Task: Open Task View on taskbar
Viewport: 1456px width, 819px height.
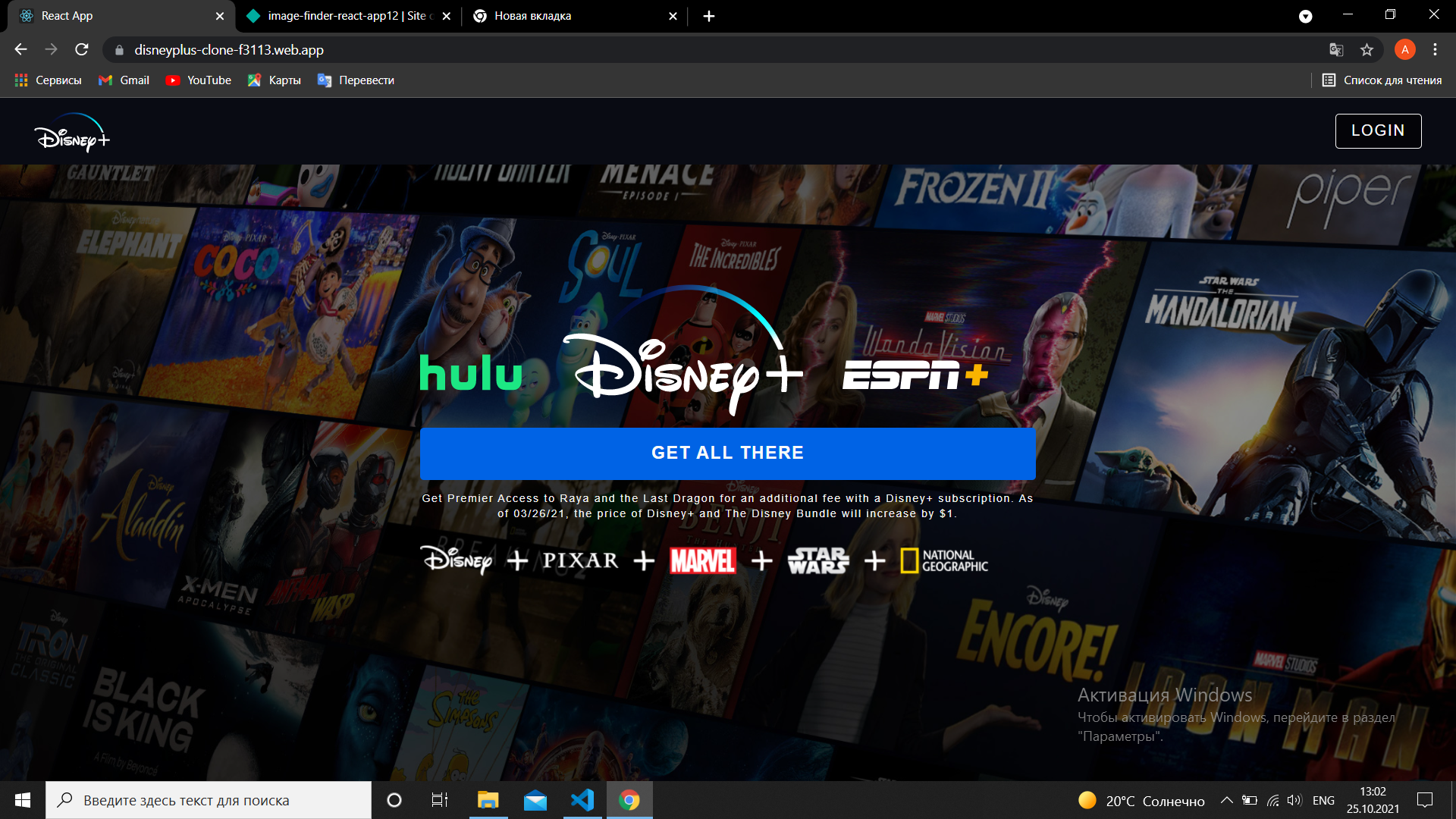Action: [440, 800]
